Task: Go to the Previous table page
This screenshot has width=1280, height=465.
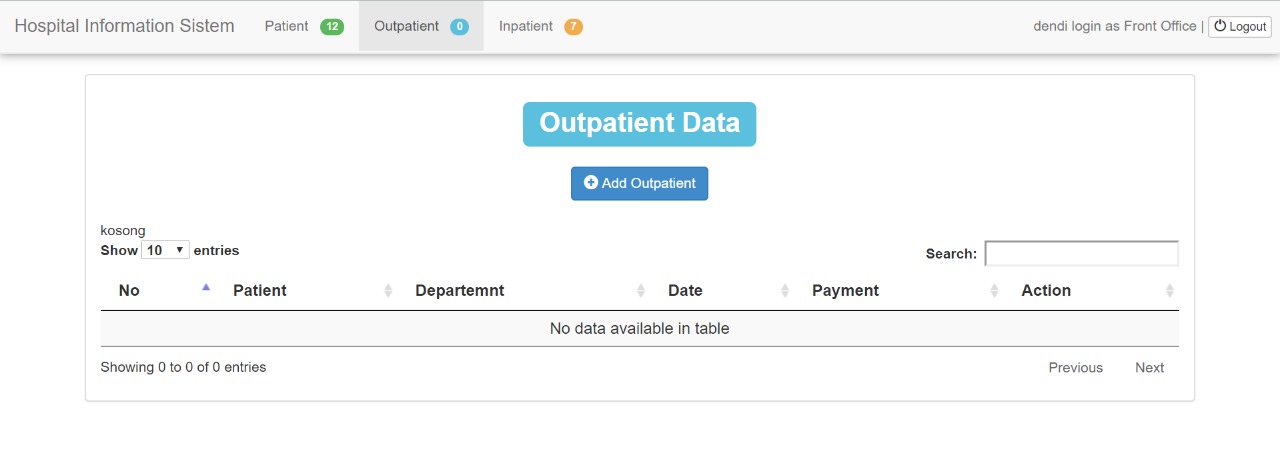Action: coord(1076,368)
